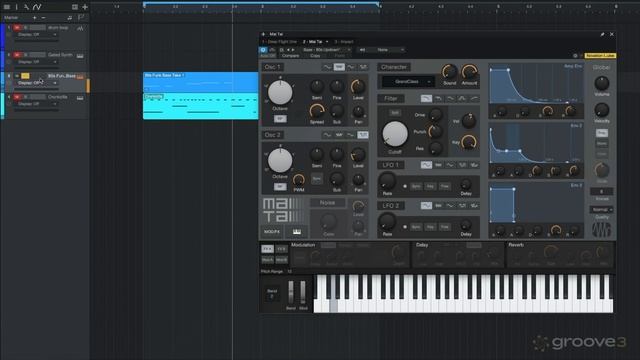Click the Mod wheel slider beside the keyboard
Viewport: 640px width, 360px height.
303,292
